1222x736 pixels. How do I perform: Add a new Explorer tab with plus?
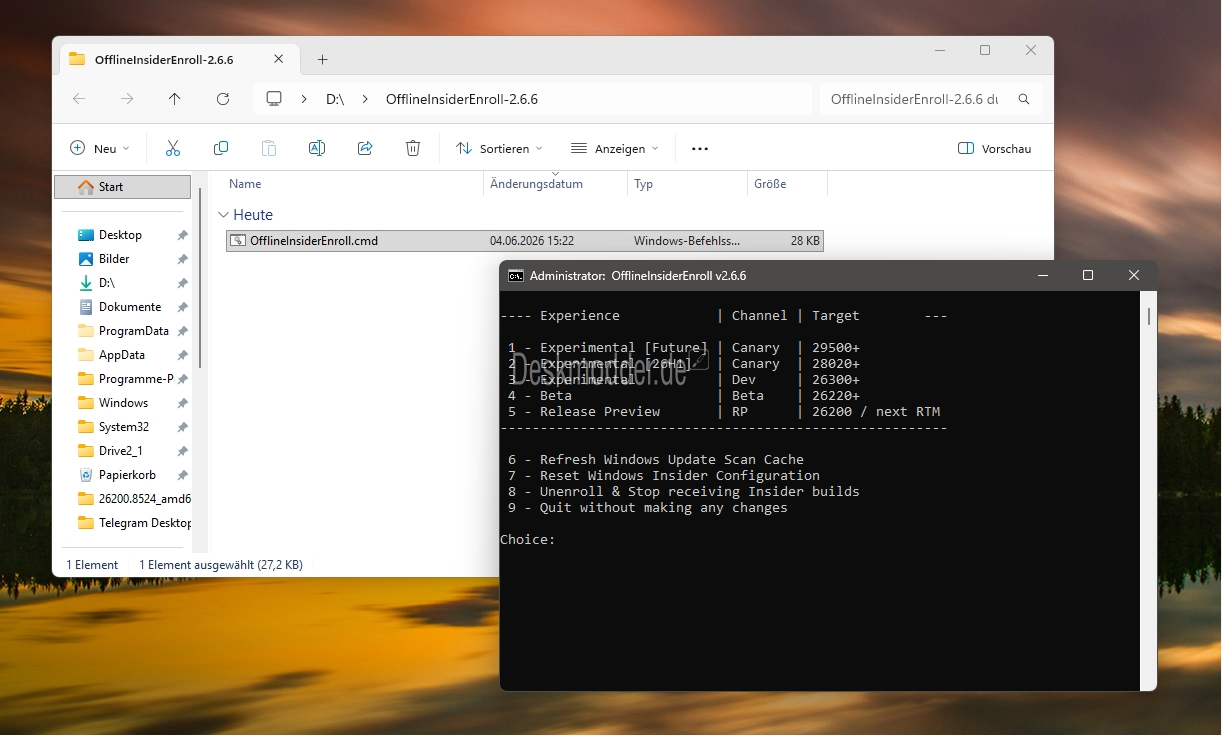tap(322, 59)
